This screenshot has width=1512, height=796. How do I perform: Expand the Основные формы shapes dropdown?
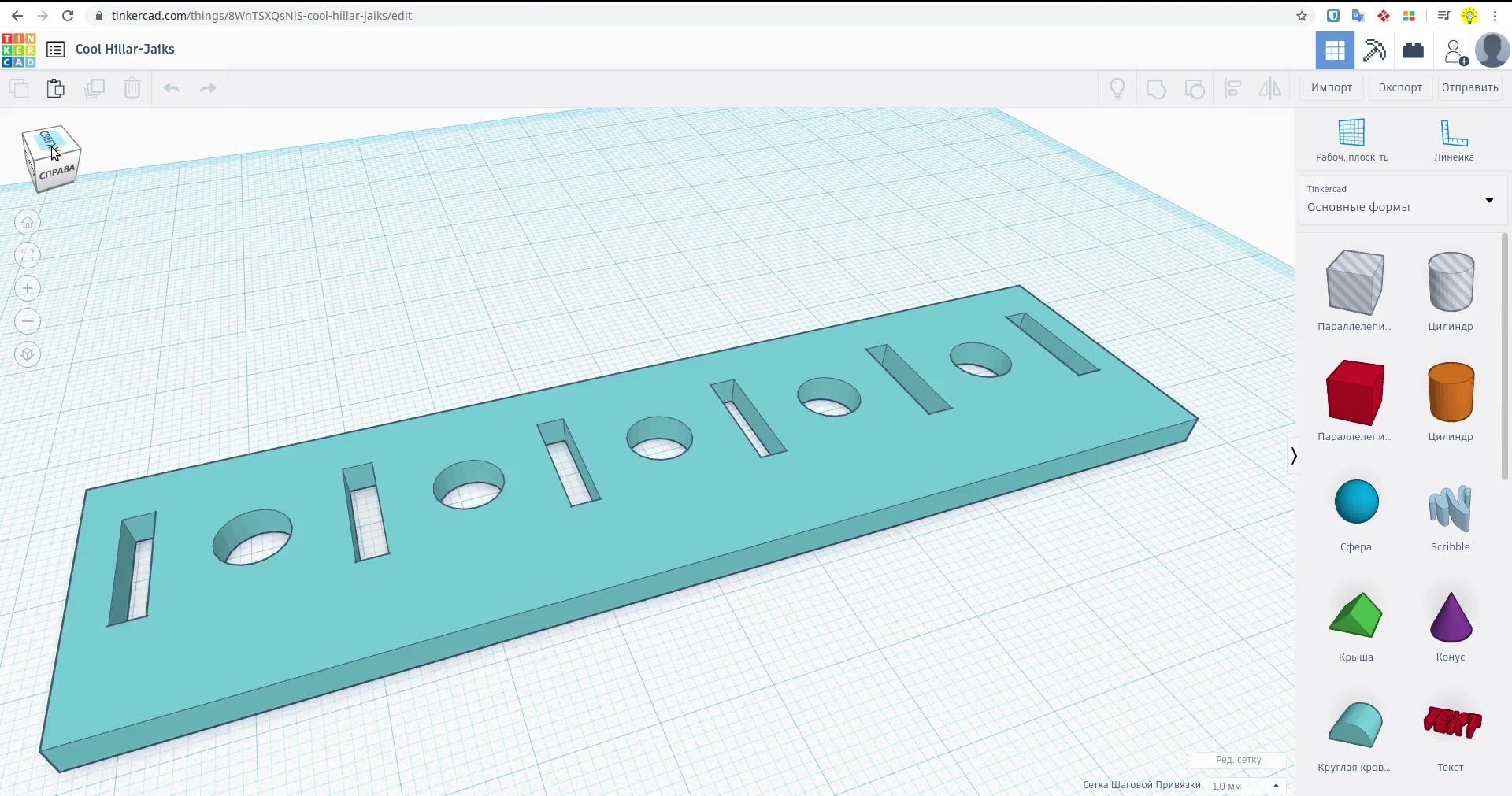[x=1403, y=200]
